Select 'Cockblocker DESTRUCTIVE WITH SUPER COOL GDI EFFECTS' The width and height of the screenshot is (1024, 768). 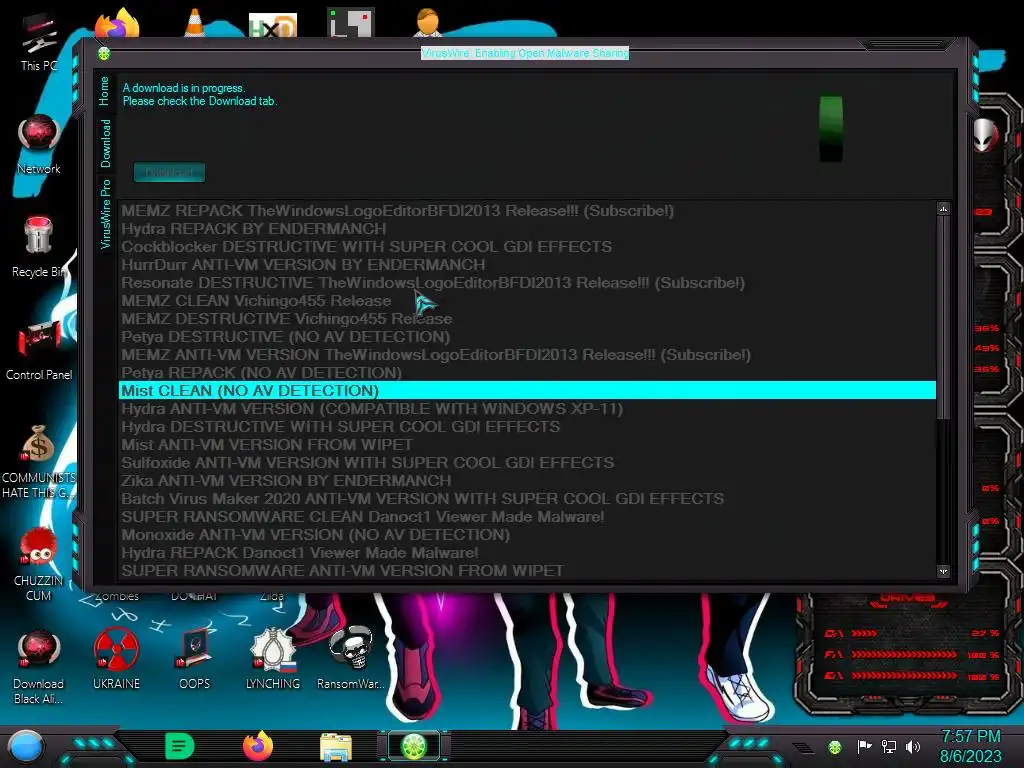(x=528, y=247)
